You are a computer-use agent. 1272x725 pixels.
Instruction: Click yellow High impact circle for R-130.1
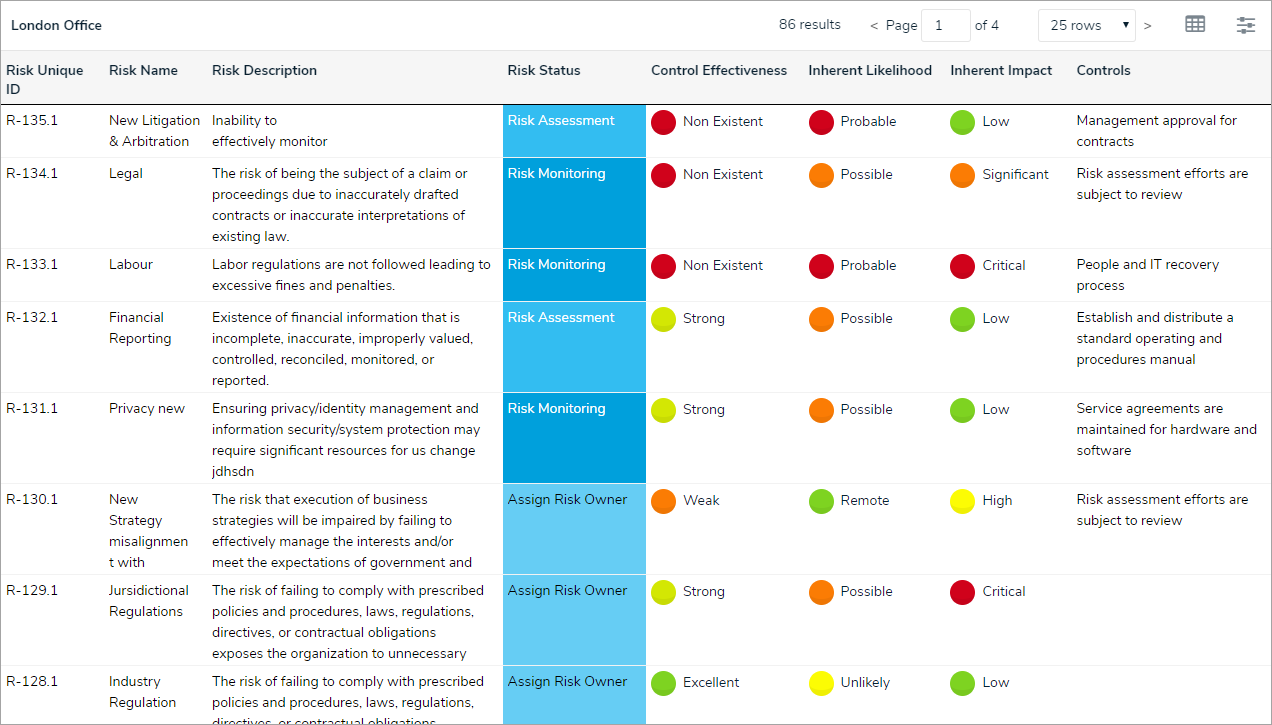click(963, 501)
